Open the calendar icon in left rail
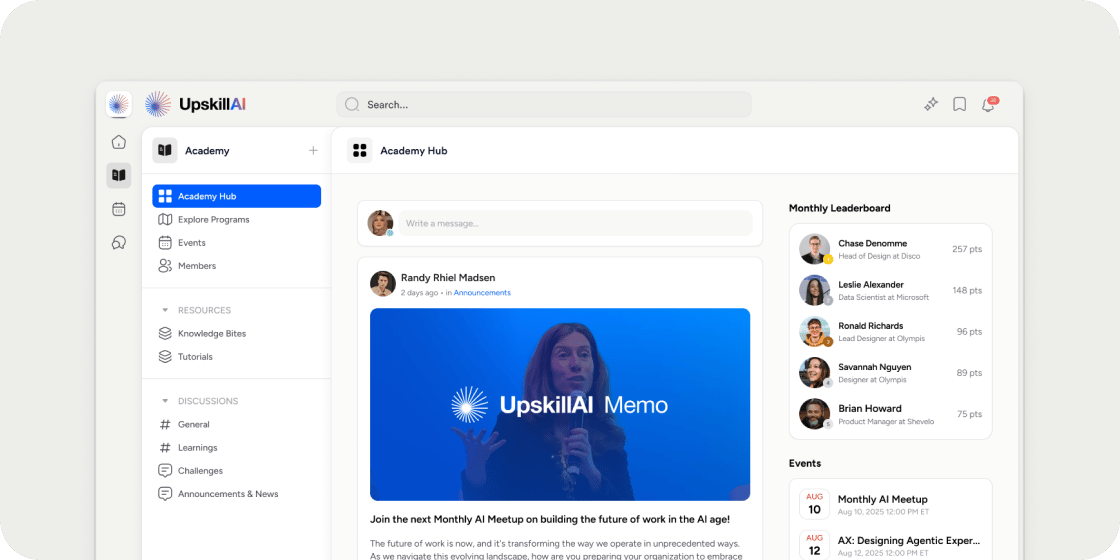This screenshot has width=1120, height=560. point(119,209)
